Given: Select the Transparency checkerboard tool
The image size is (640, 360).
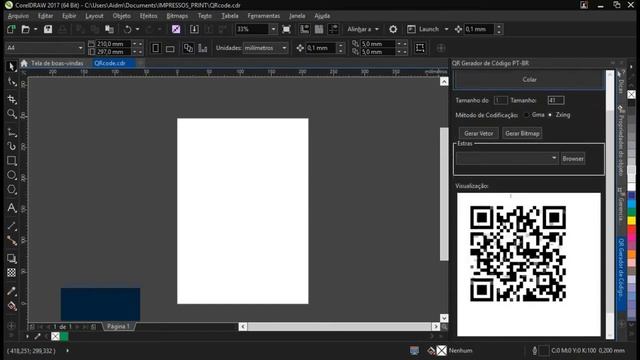Looking at the screenshot, I should tap(11, 273).
